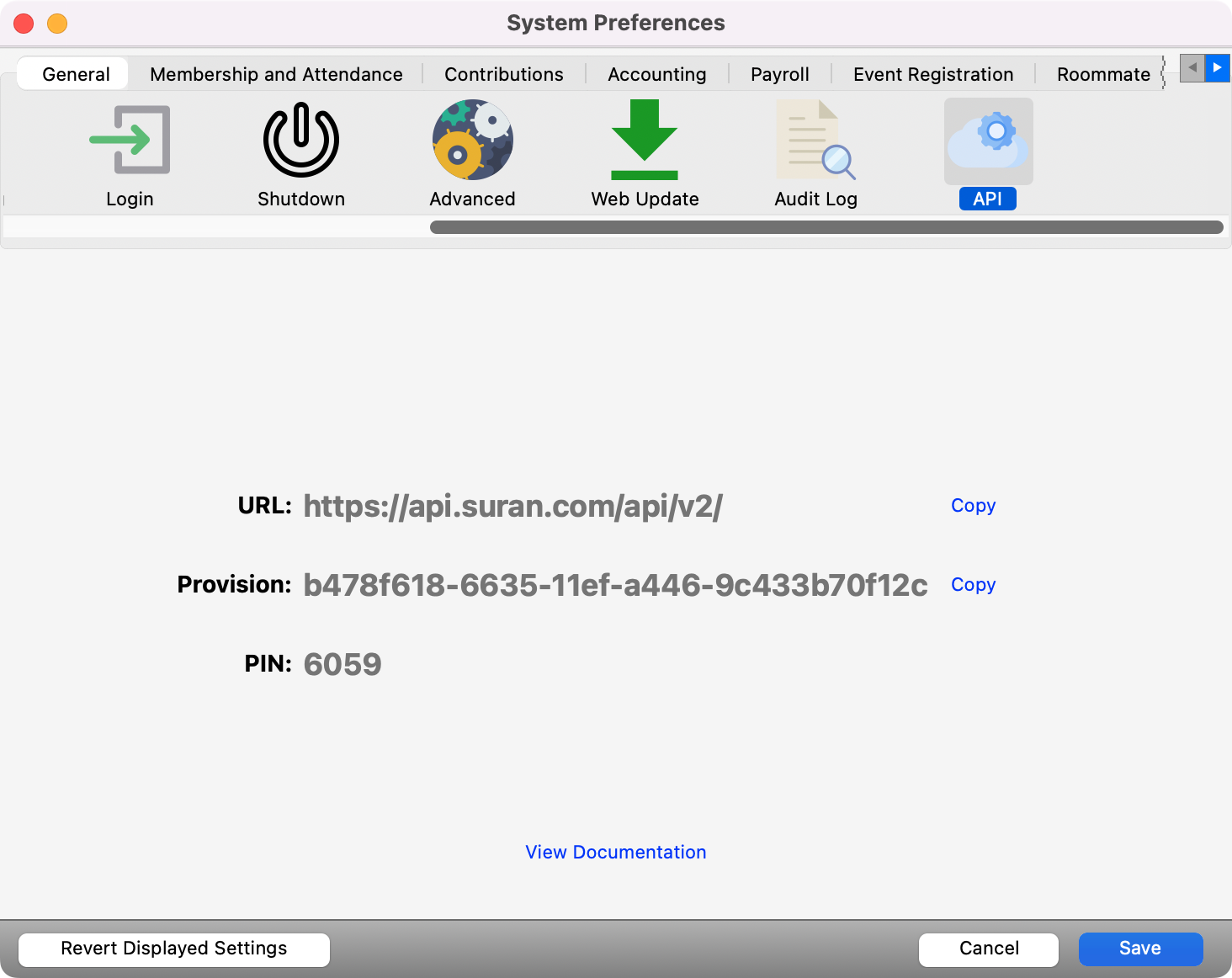
Task: Open Advanced settings gears icon
Action: pyautogui.click(x=472, y=141)
